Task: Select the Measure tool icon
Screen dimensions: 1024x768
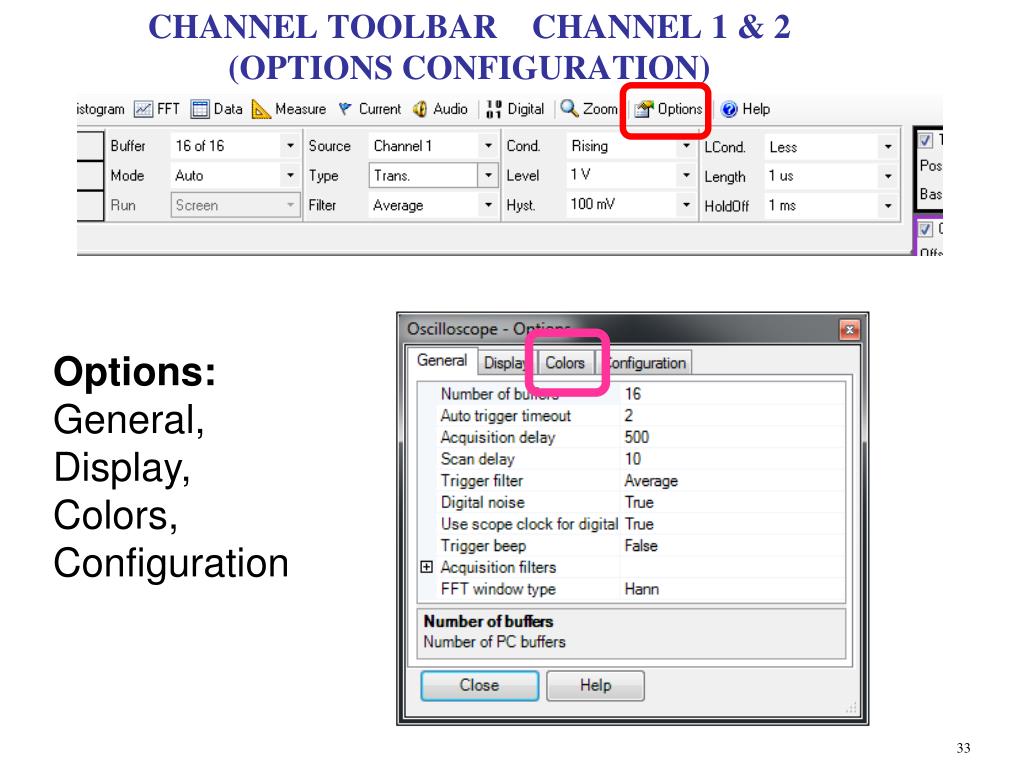Action: (261, 109)
